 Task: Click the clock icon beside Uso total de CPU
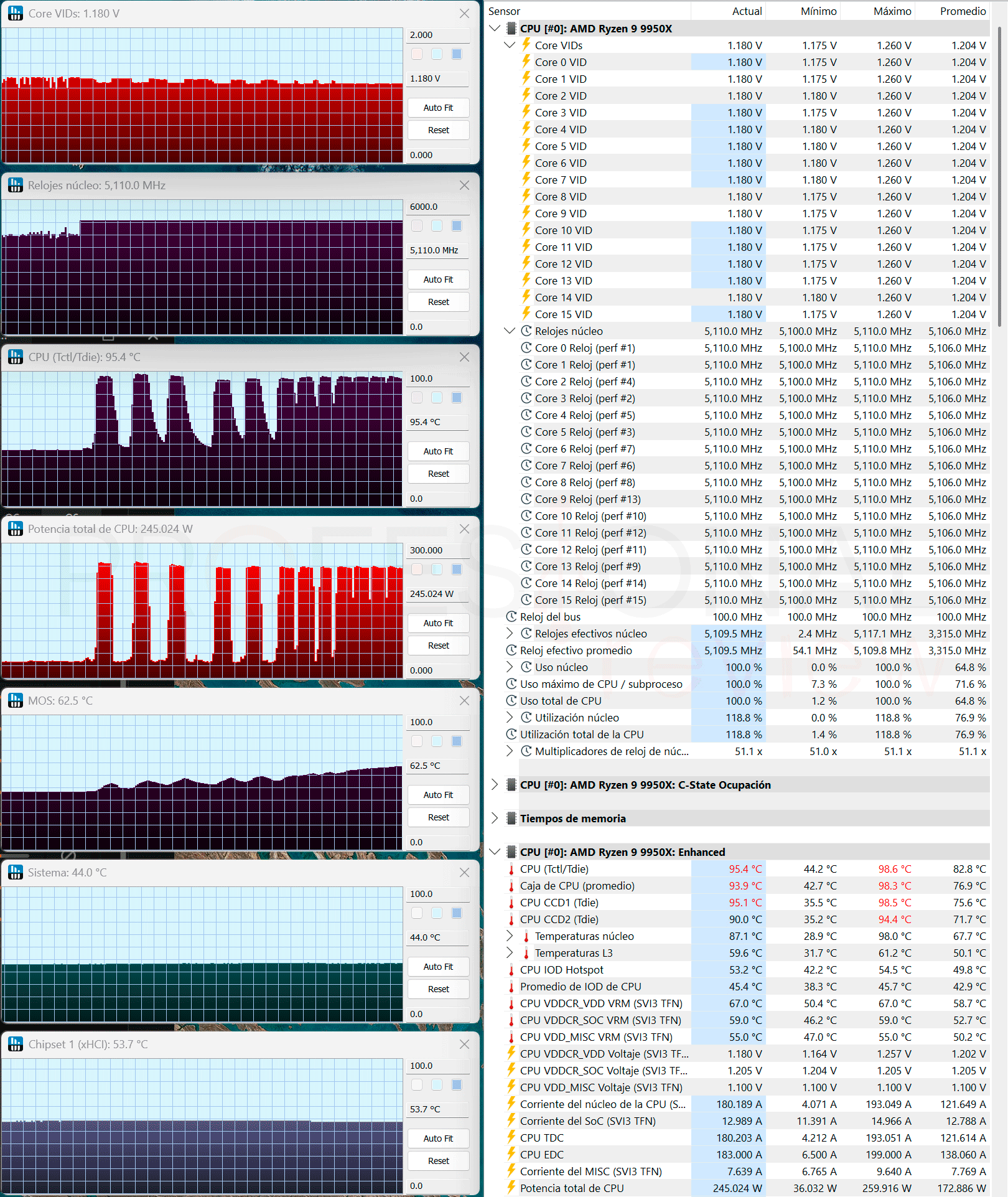(511, 700)
